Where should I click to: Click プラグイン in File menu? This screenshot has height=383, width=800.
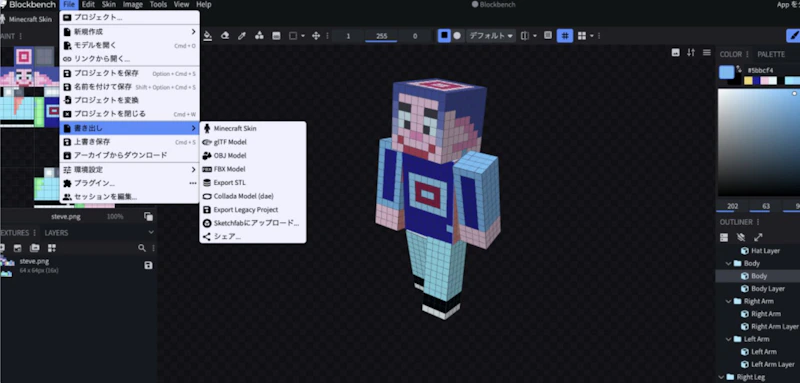point(130,183)
